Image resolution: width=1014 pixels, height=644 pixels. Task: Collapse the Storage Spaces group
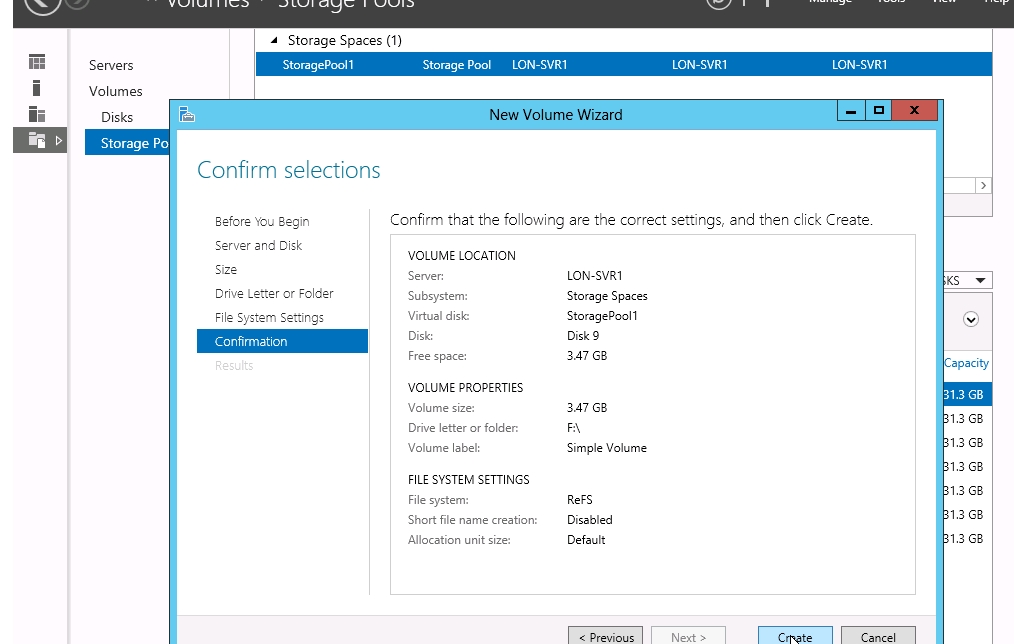274,40
